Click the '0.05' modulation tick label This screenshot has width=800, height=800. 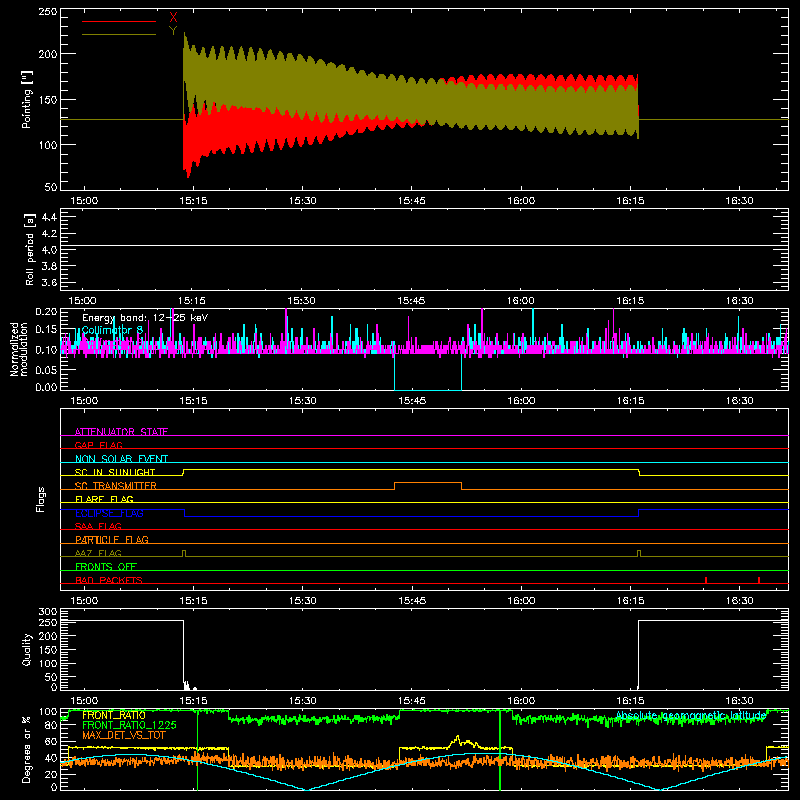46,369
